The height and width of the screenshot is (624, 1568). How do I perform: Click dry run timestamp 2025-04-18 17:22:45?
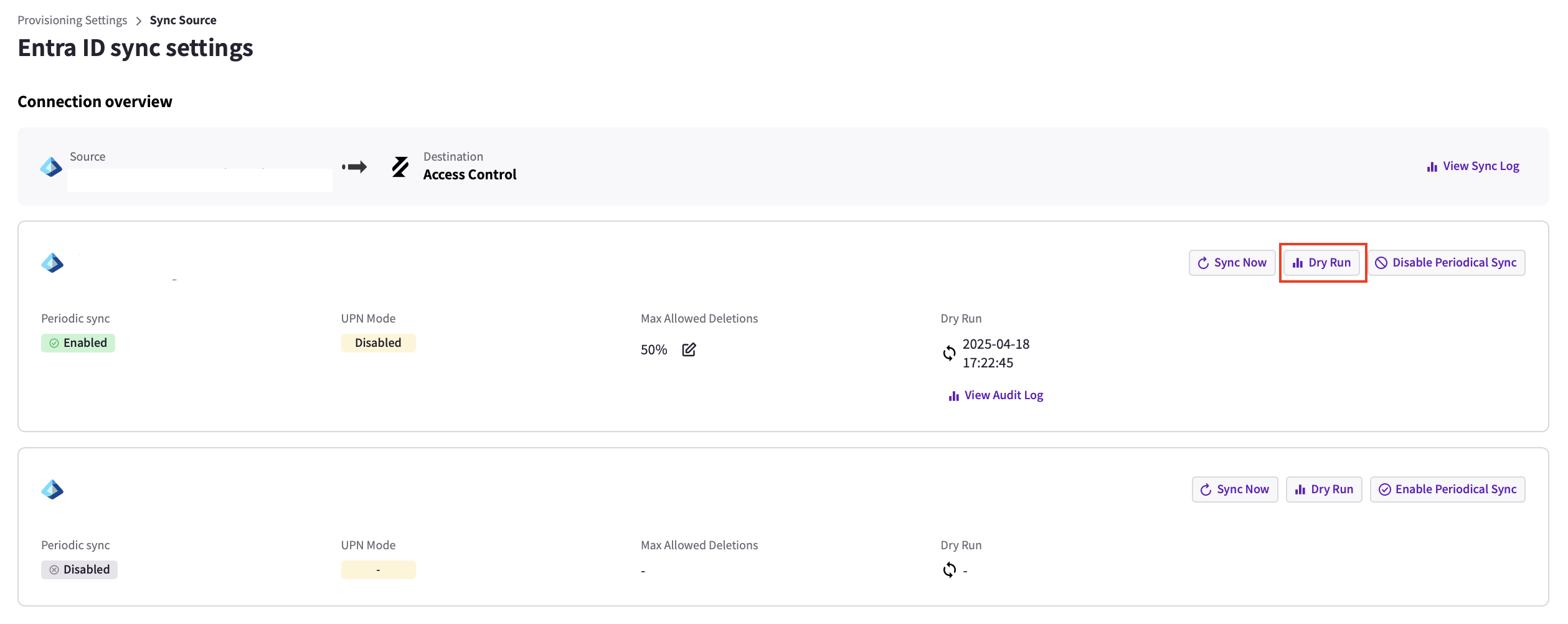996,353
